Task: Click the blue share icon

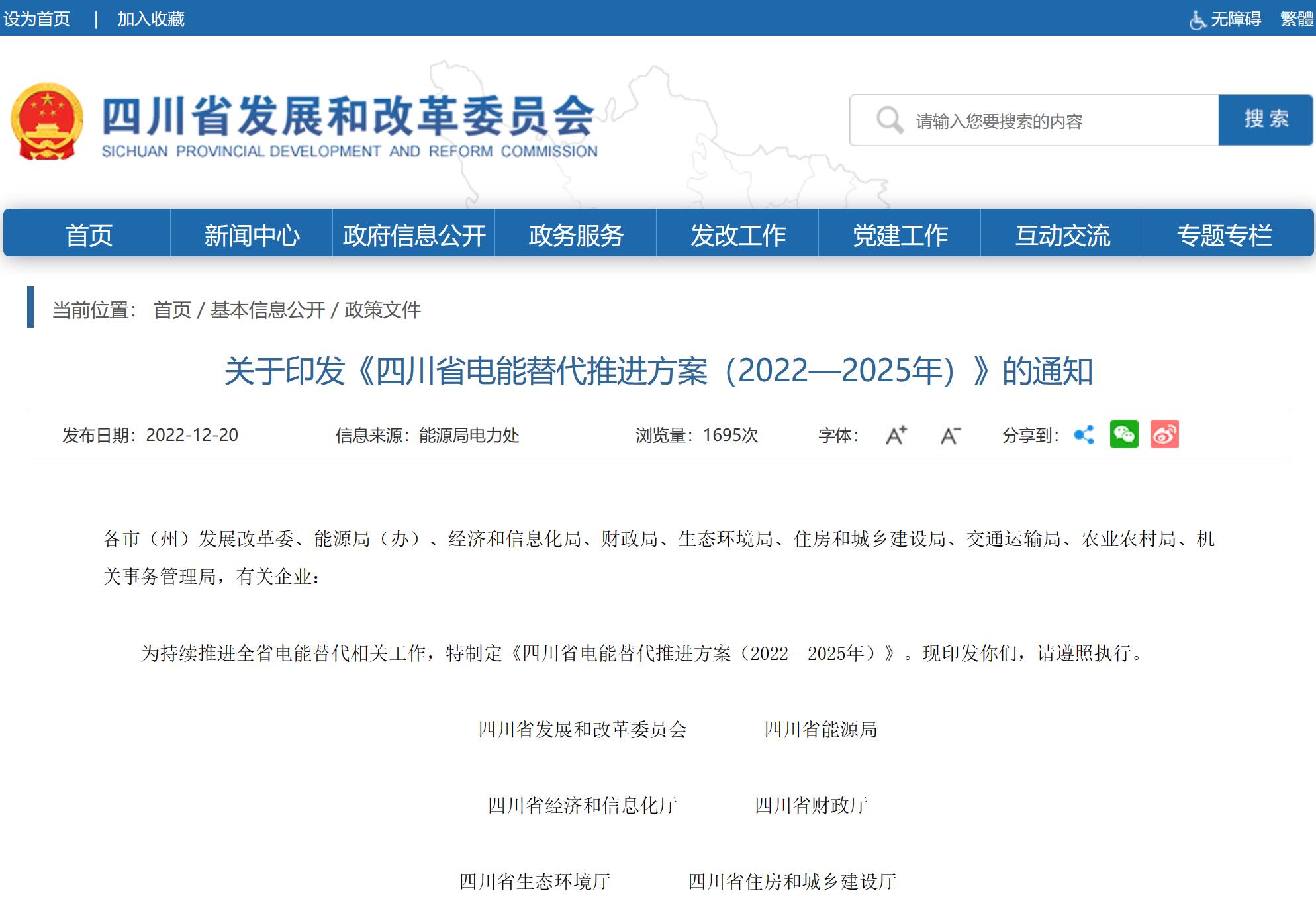Action: pyautogui.click(x=1084, y=435)
